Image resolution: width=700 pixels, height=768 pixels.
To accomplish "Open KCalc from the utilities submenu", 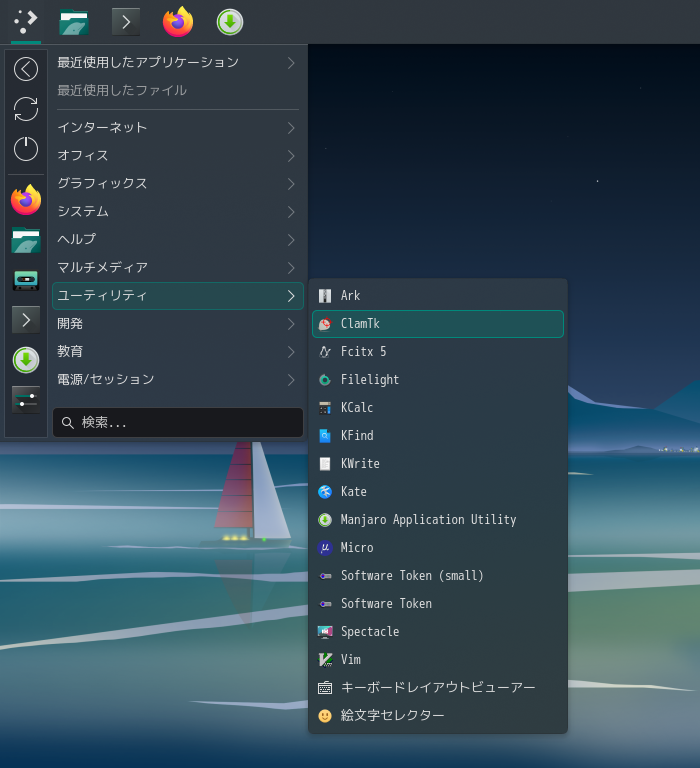I will (x=356, y=408).
